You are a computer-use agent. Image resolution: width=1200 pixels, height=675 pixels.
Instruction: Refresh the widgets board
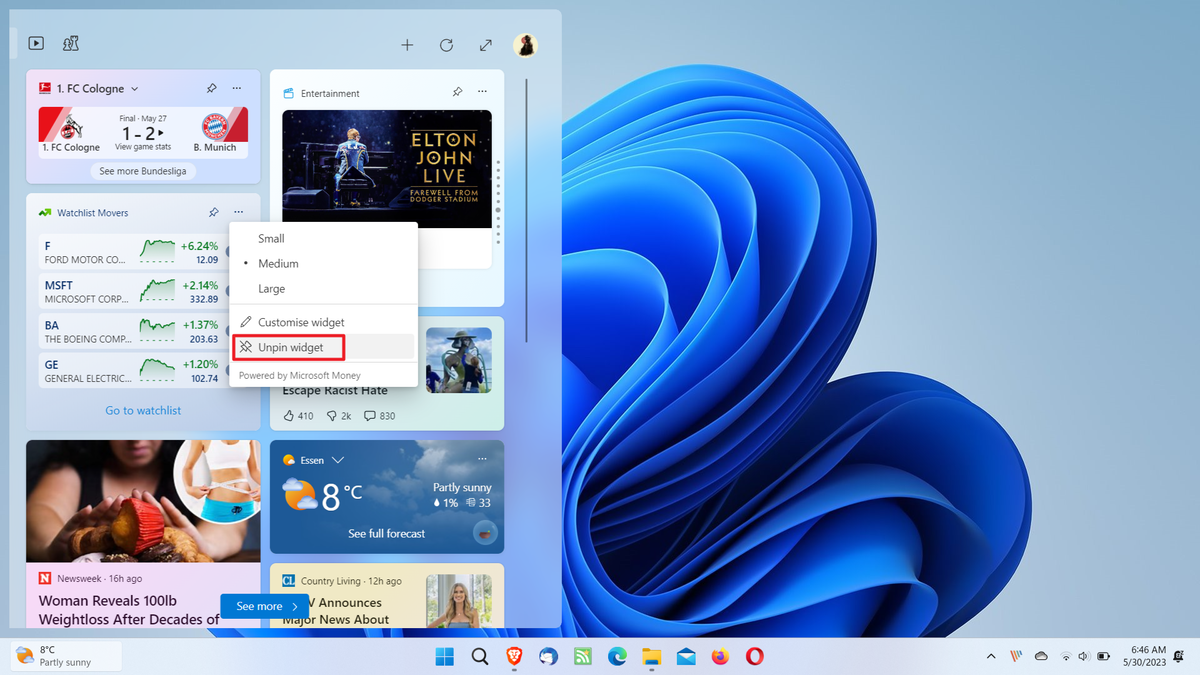446,44
